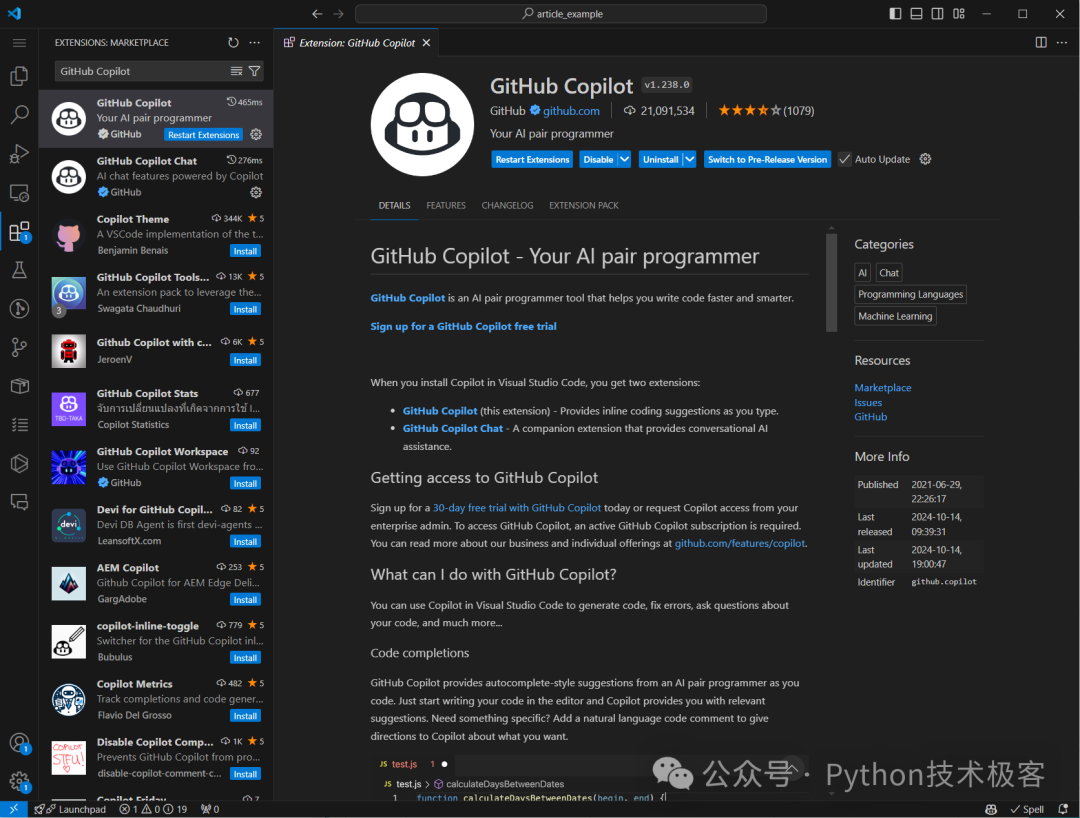Viewport: 1080px width, 818px height.
Task: Toggle secondary side bar visibility
Action: click(937, 14)
